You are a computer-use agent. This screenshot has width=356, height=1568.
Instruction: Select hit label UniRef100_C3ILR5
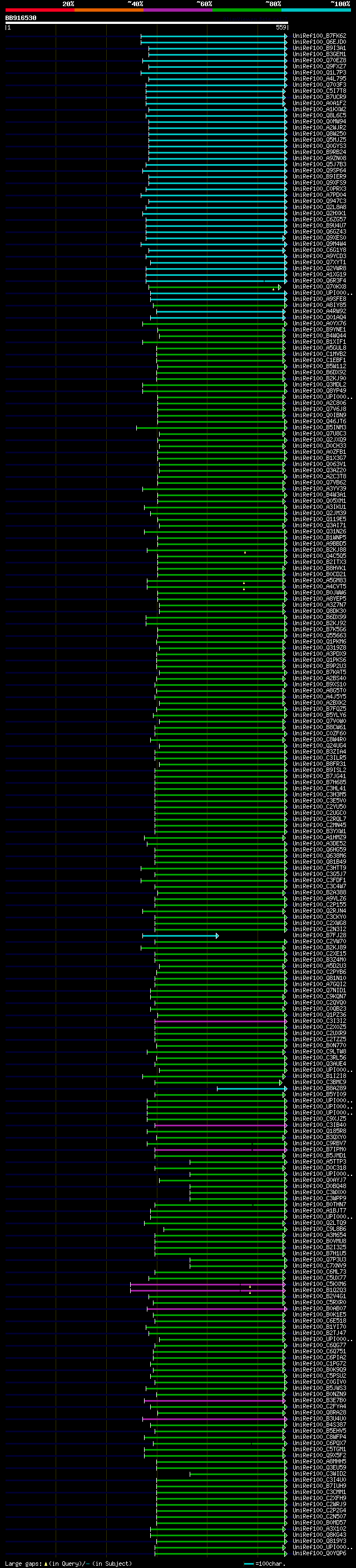click(319, 758)
